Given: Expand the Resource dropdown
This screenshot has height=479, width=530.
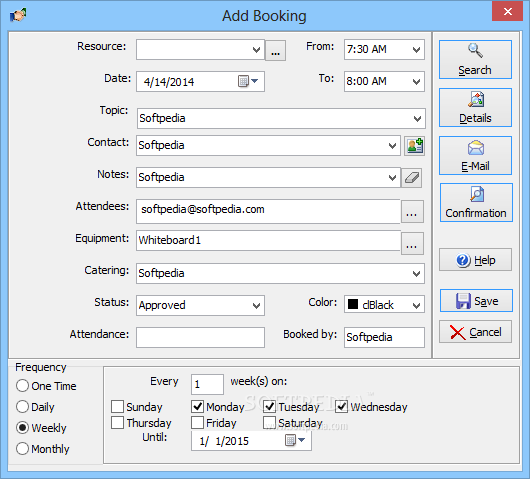Looking at the screenshot, I should tap(256, 50).
